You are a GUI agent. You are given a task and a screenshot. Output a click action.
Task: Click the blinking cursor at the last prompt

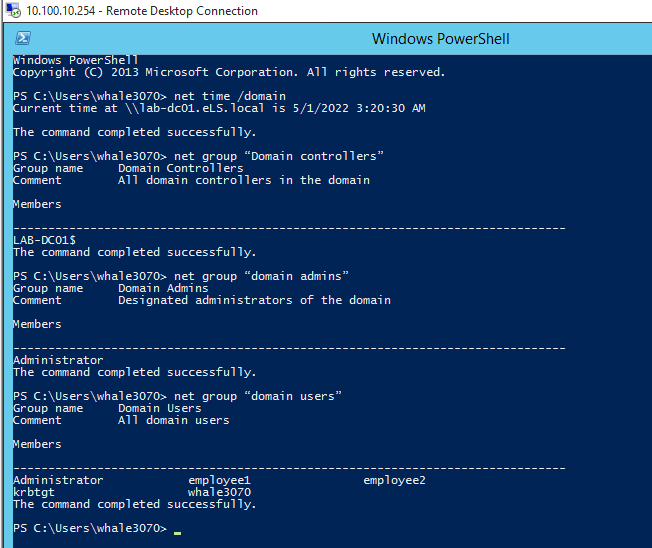pos(178,530)
